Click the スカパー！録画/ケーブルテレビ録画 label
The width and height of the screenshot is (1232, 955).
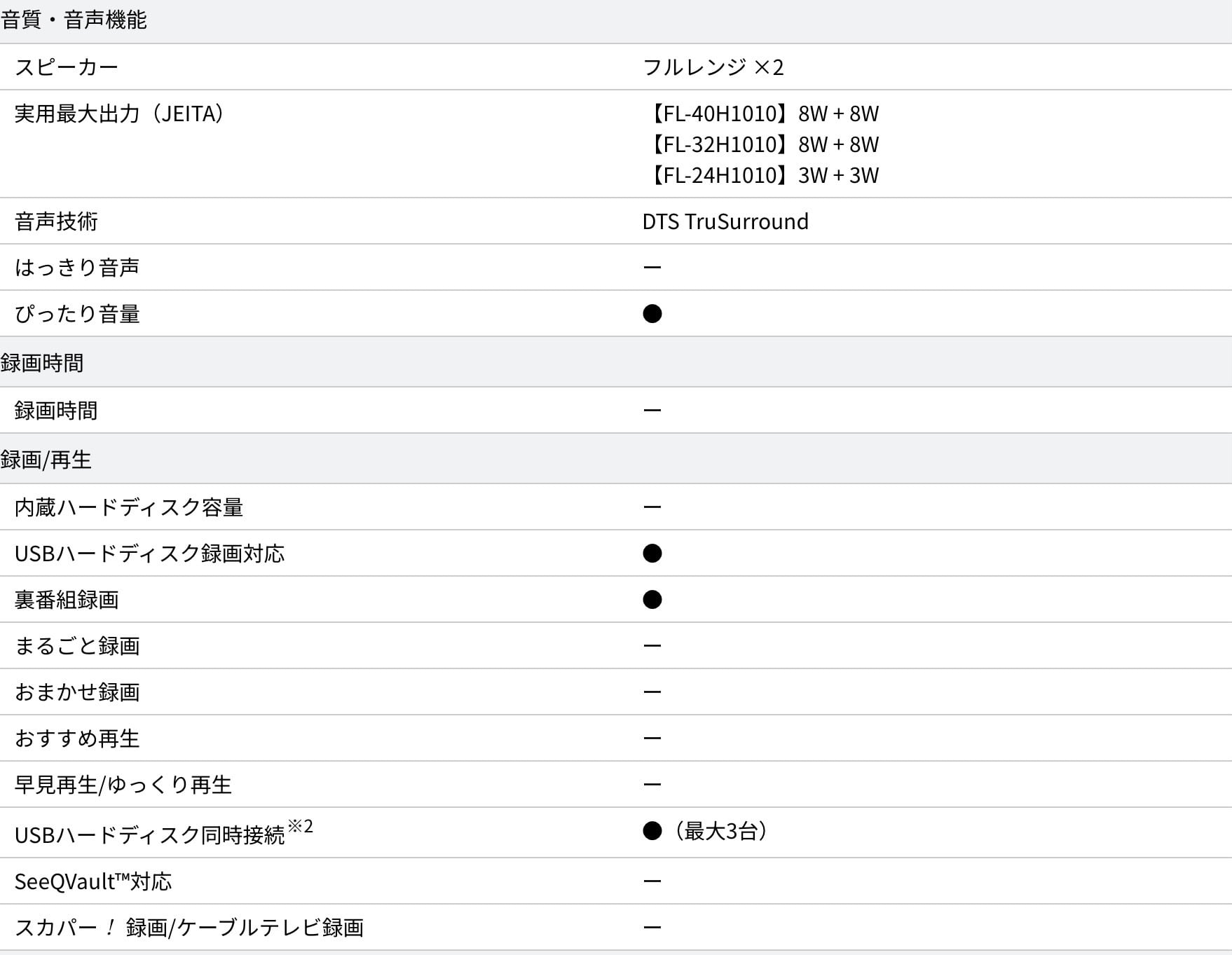[x=189, y=927]
